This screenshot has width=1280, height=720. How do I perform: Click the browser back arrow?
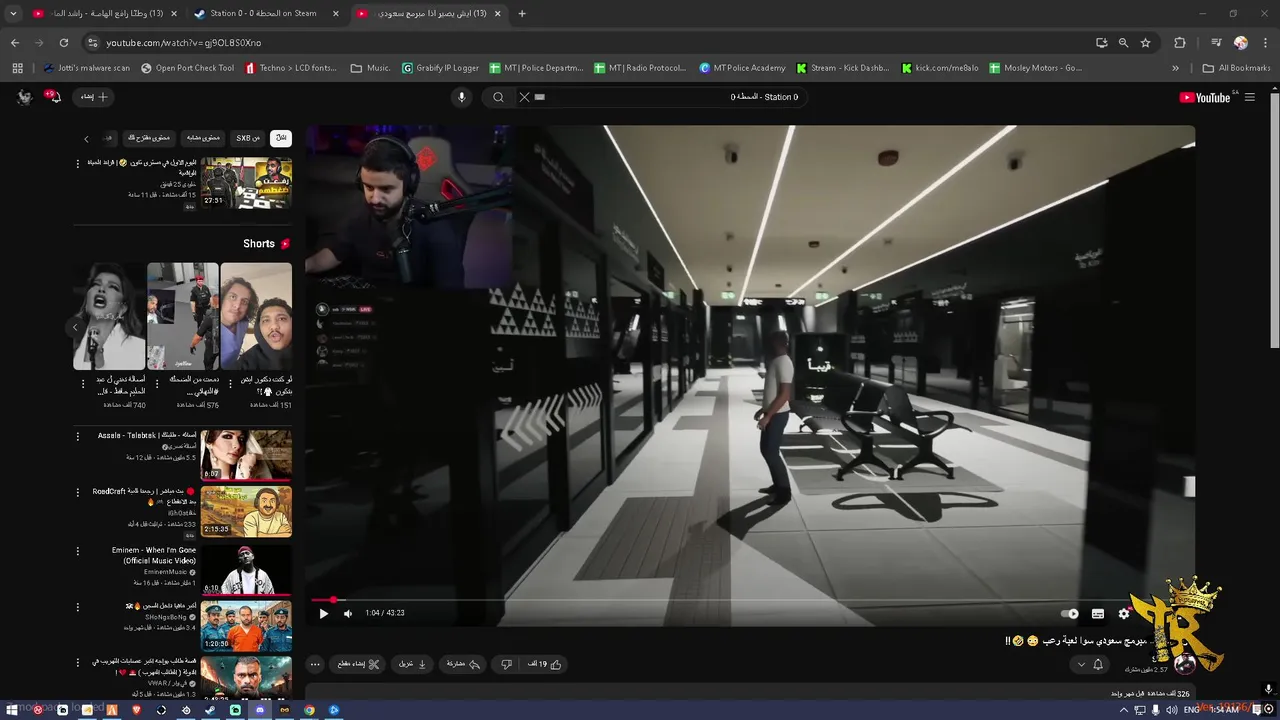coord(15,43)
